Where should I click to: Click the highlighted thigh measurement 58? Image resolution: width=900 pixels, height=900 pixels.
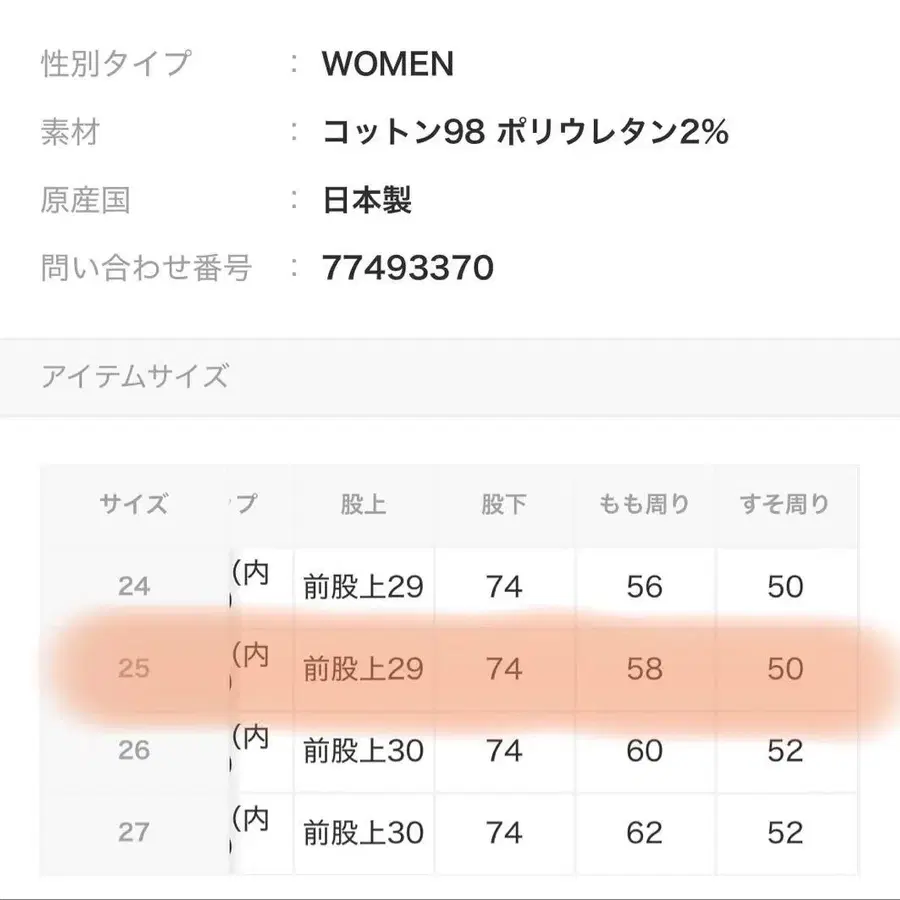644,668
